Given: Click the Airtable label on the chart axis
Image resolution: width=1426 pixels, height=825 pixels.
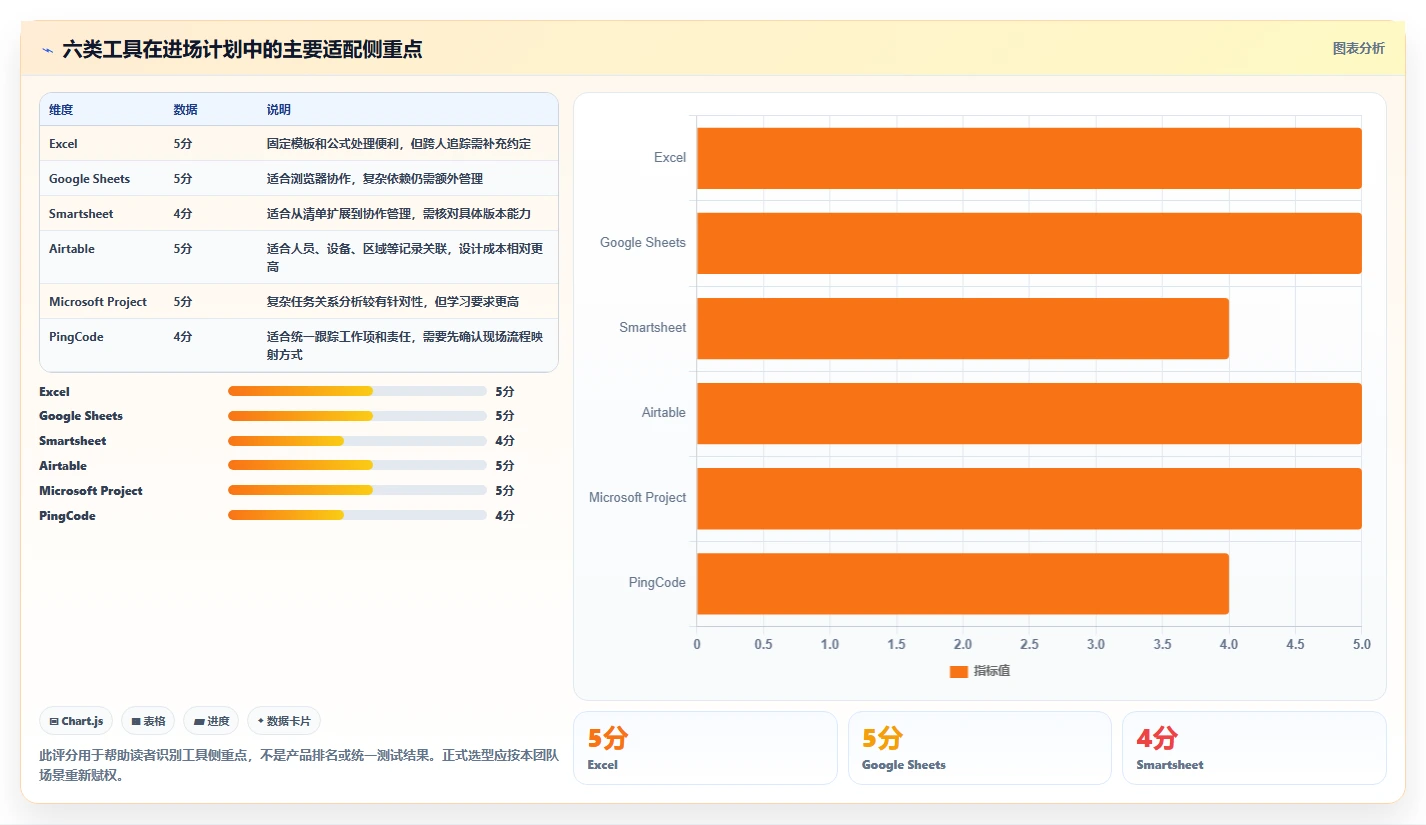Looking at the screenshot, I should [x=664, y=413].
